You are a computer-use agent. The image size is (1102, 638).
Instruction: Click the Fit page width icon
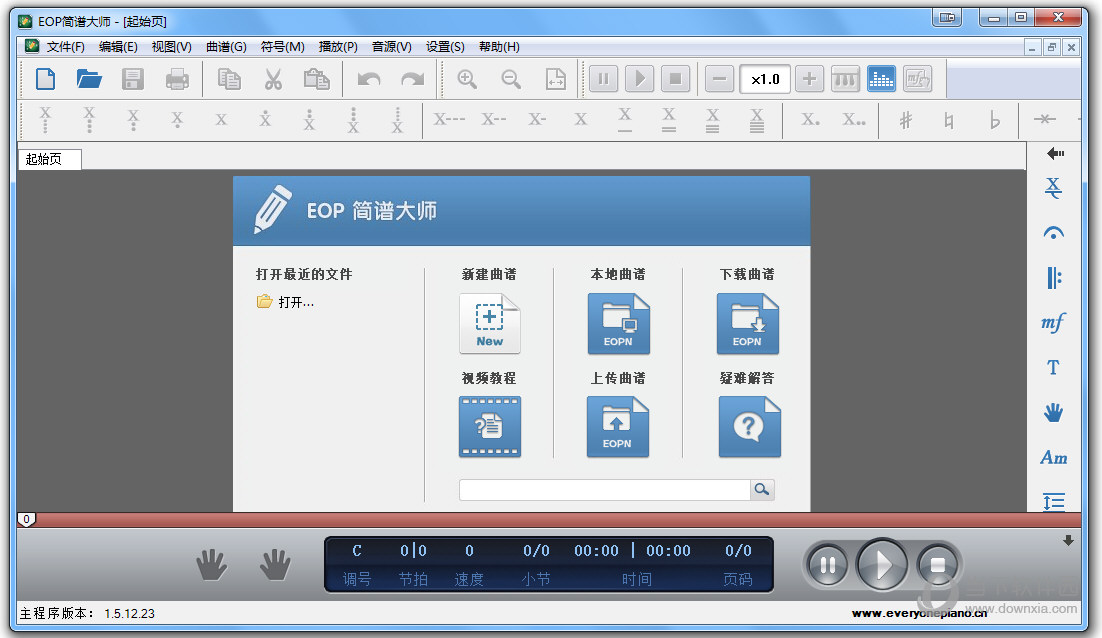555,79
